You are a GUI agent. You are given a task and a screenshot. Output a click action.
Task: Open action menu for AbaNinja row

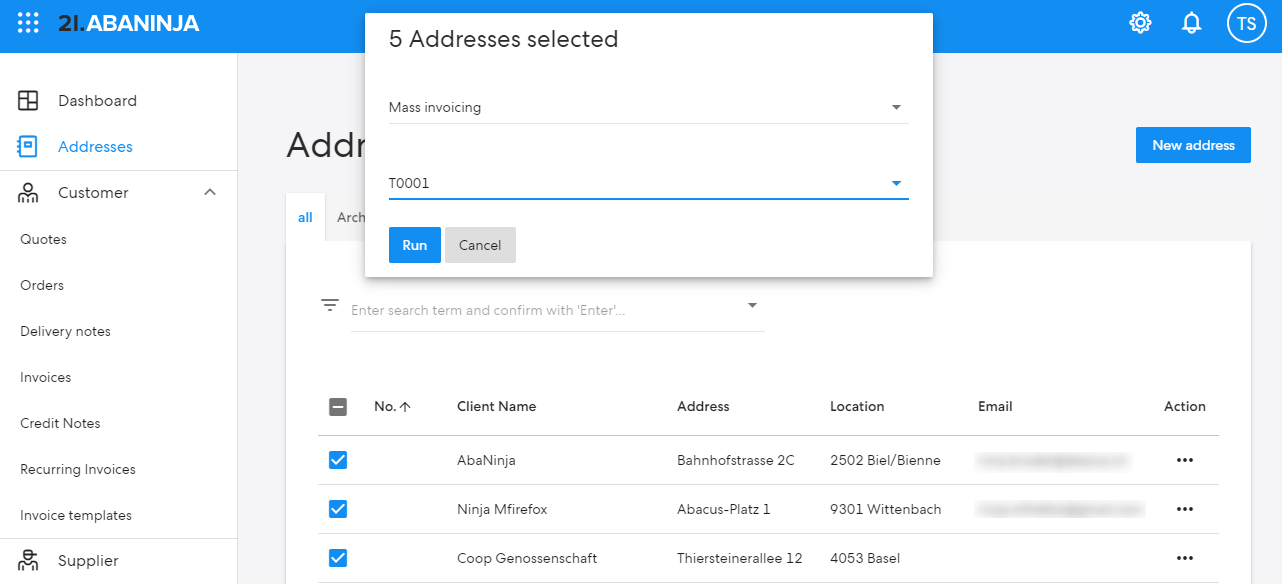coord(1185,460)
